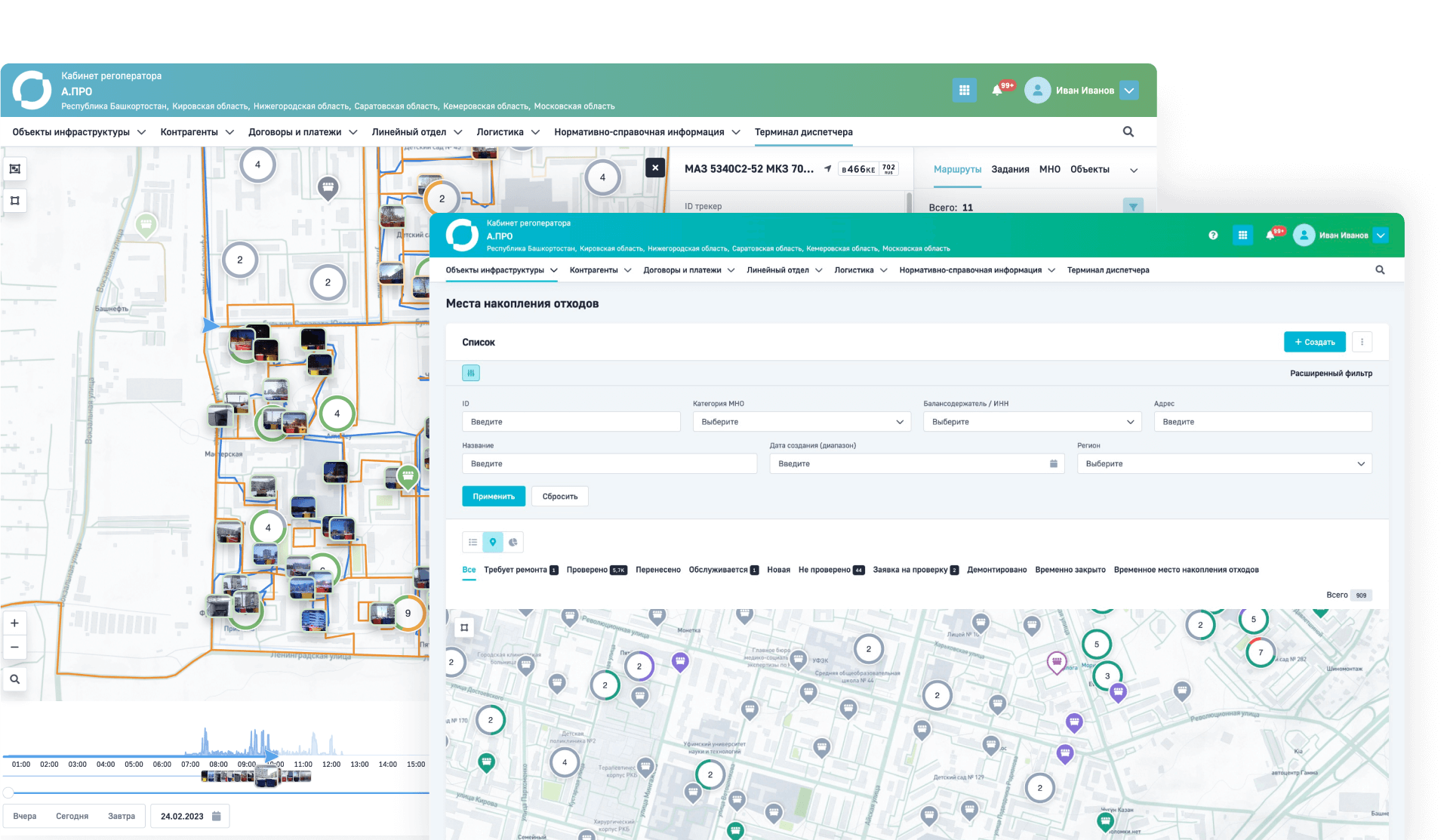Click the search icon in front navigation bar

(x=1380, y=270)
